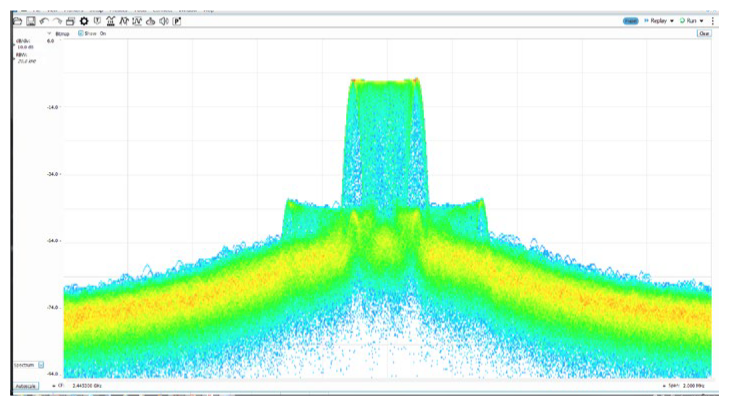Click the audio speaker icon

(163, 21)
